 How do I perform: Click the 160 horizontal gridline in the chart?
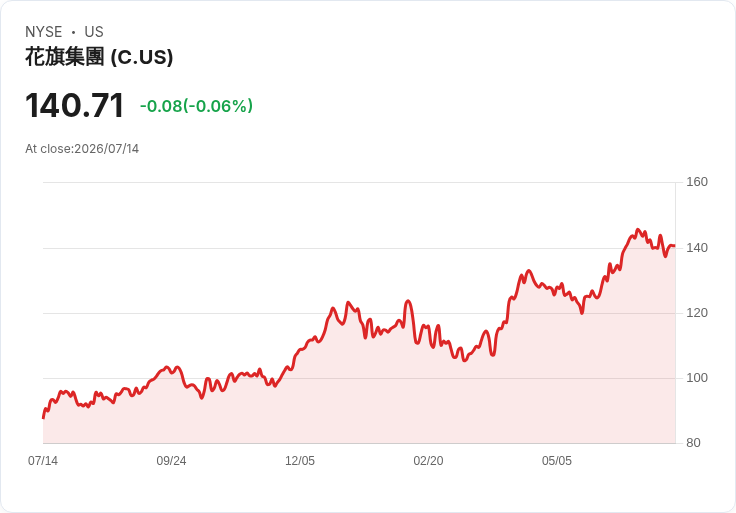click(359, 182)
